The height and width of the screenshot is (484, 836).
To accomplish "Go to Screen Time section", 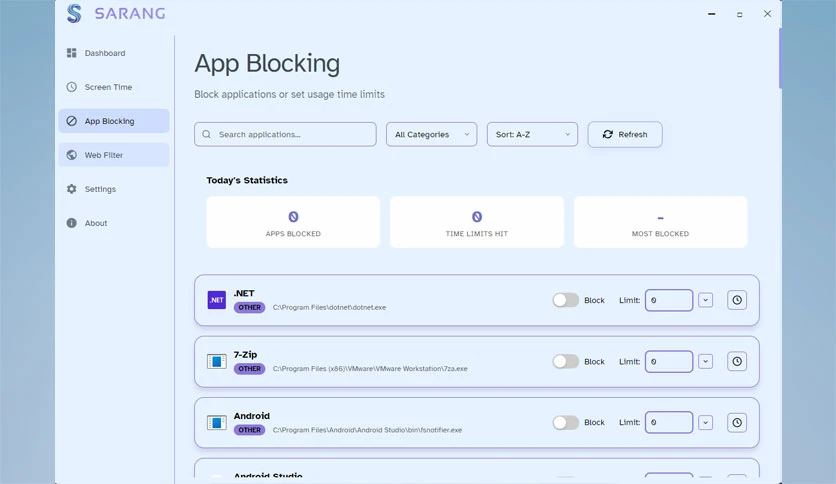I will click(x=114, y=87).
